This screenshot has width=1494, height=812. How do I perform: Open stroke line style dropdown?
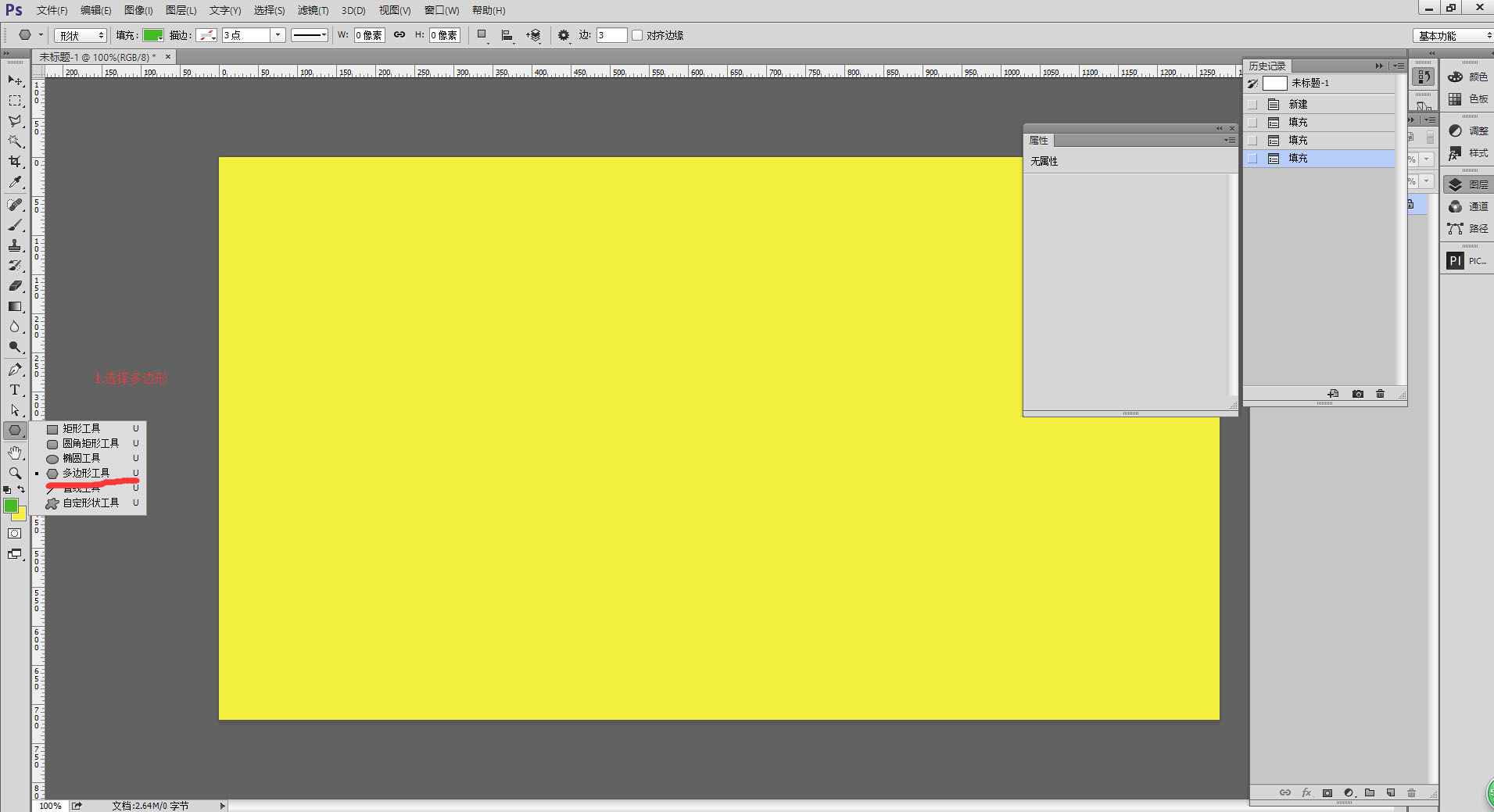point(310,35)
